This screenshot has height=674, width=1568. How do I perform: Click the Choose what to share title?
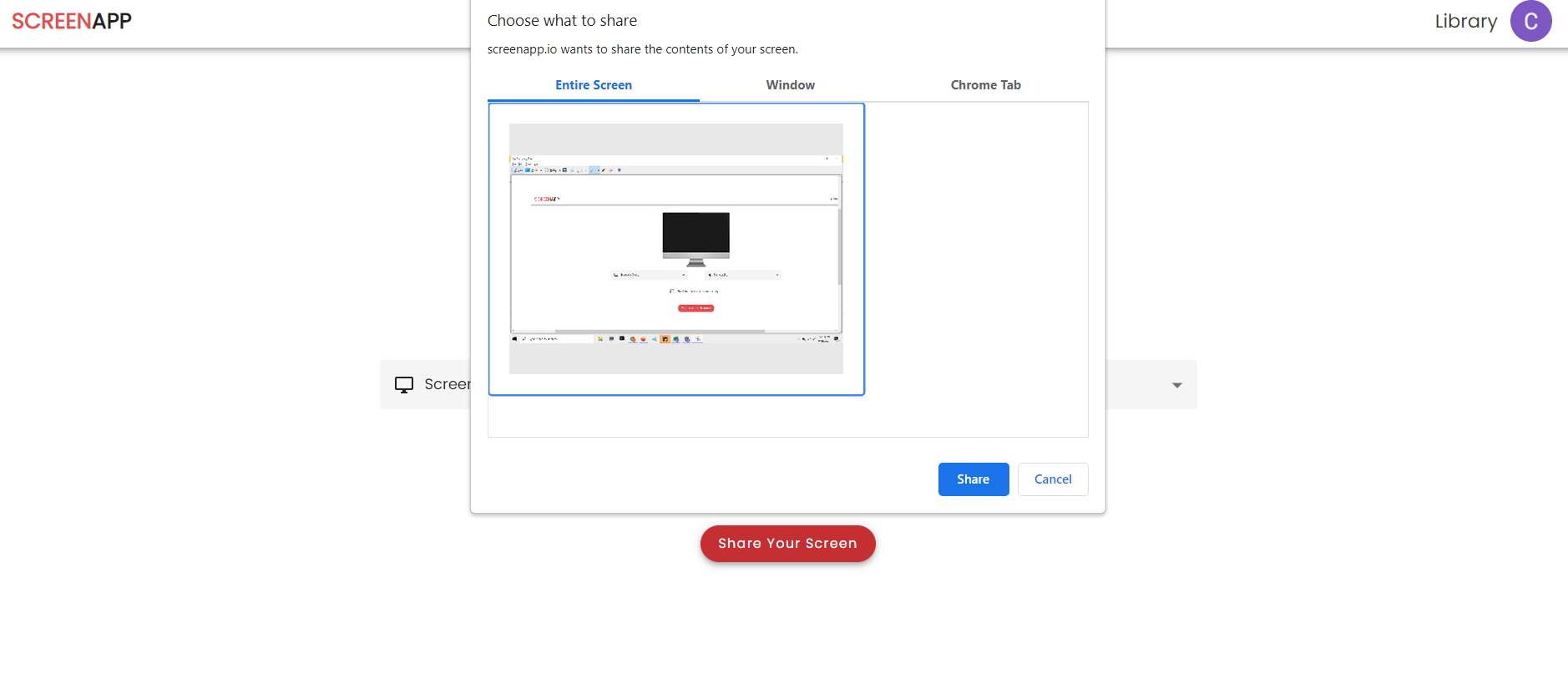562,21
